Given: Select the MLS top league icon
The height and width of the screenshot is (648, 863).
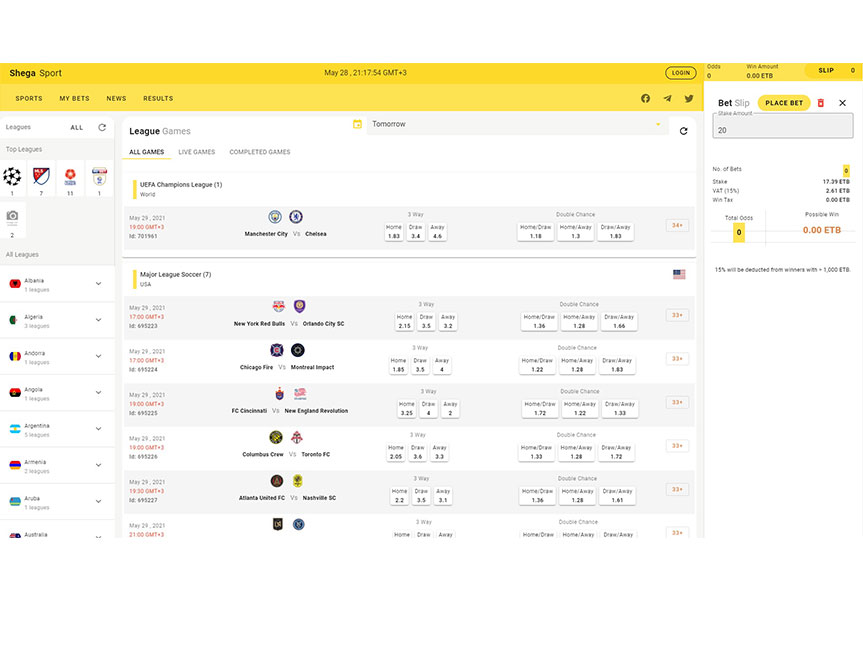Looking at the screenshot, I should point(41,177).
